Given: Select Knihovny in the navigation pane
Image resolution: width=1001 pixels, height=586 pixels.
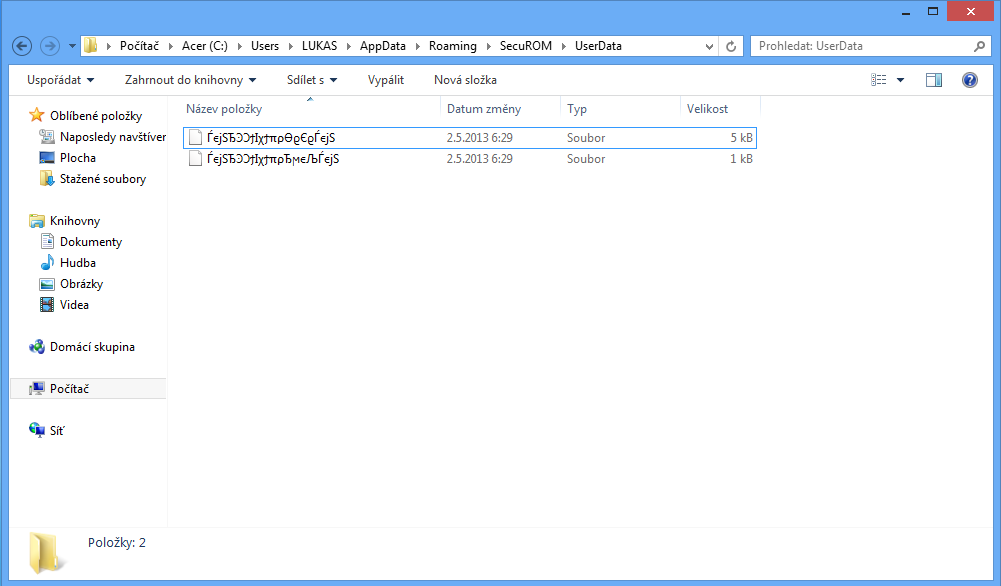Looking at the screenshot, I should click(x=75, y=221).
